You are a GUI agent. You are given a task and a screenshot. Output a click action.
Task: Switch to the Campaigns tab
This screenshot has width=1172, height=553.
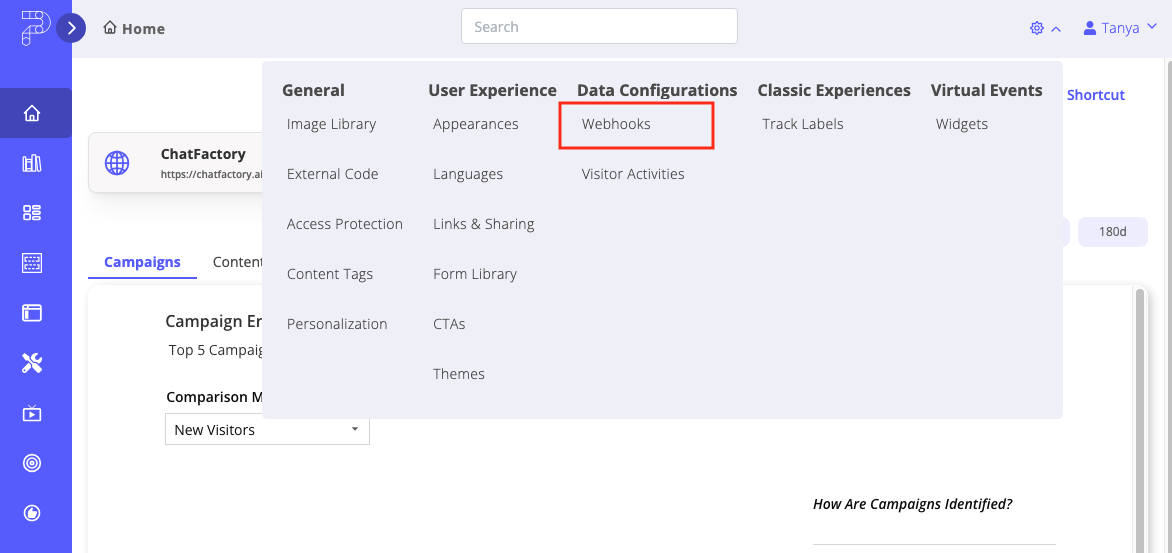click(x=142, y=262)
